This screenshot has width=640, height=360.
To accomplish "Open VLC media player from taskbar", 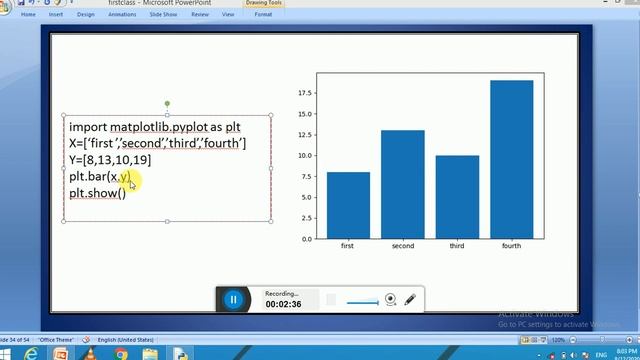I will [91, 353].
